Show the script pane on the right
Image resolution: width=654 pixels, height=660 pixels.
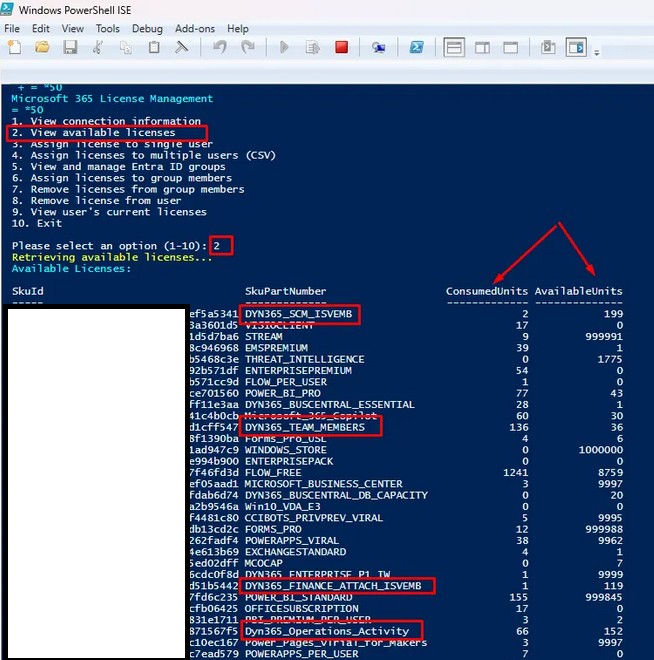tap(482, 47)
